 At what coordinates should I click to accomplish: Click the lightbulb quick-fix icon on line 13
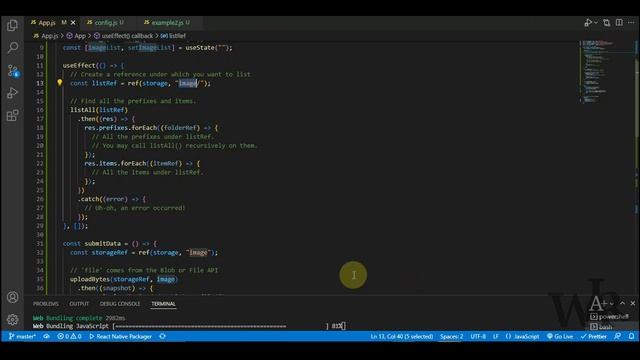(x=60, y=83)
